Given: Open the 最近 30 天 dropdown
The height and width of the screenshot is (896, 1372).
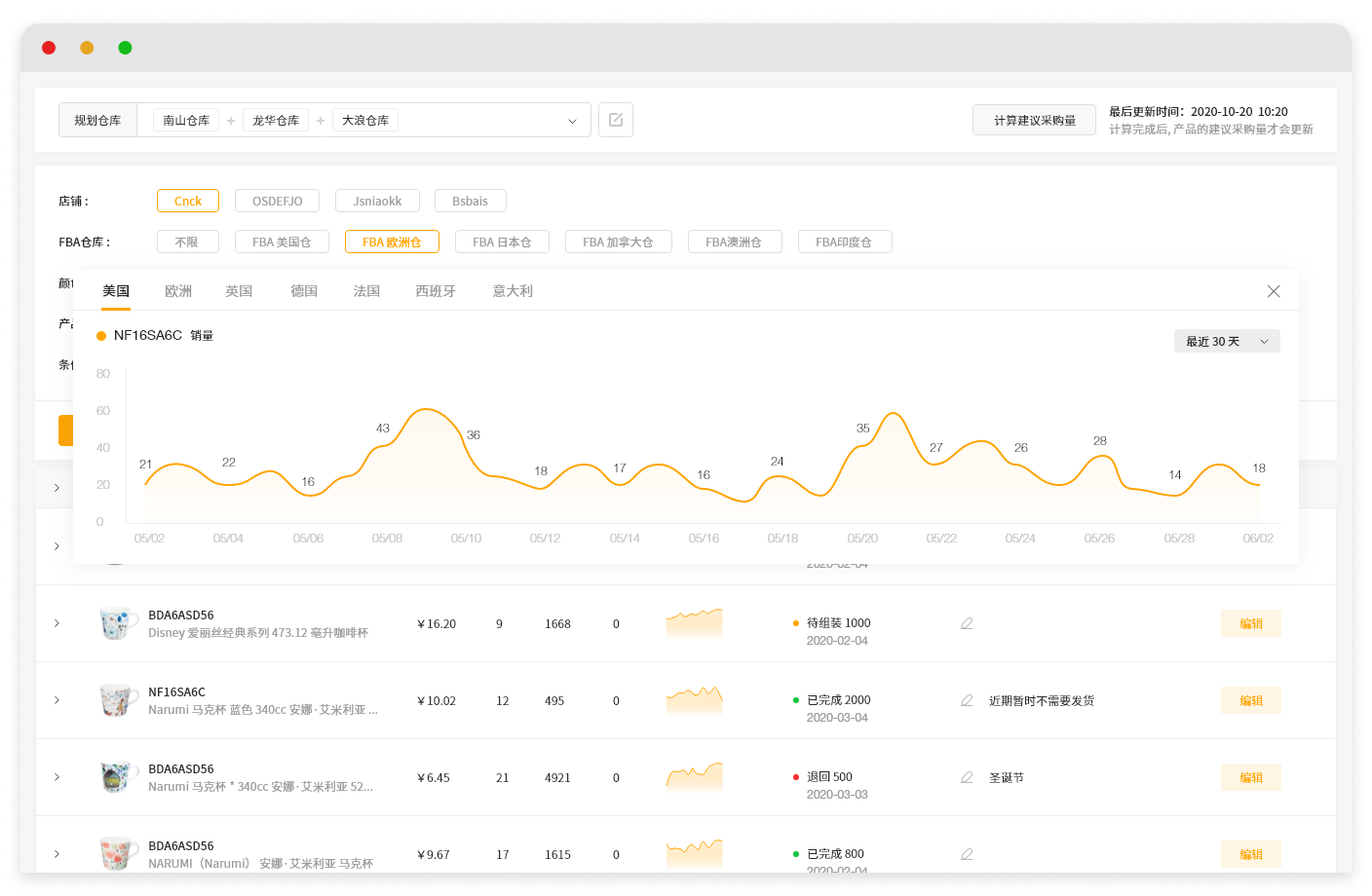Looking at the screenshot, I should 1226,341.
